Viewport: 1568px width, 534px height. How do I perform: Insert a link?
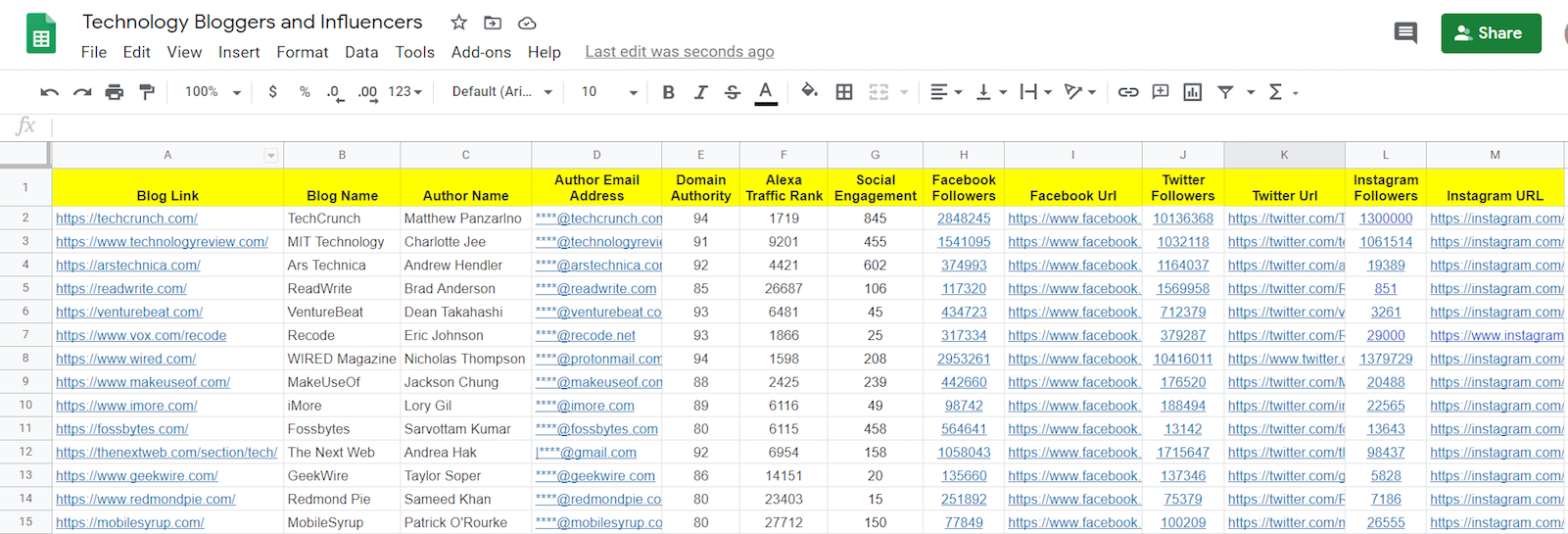click(1128, 92)
